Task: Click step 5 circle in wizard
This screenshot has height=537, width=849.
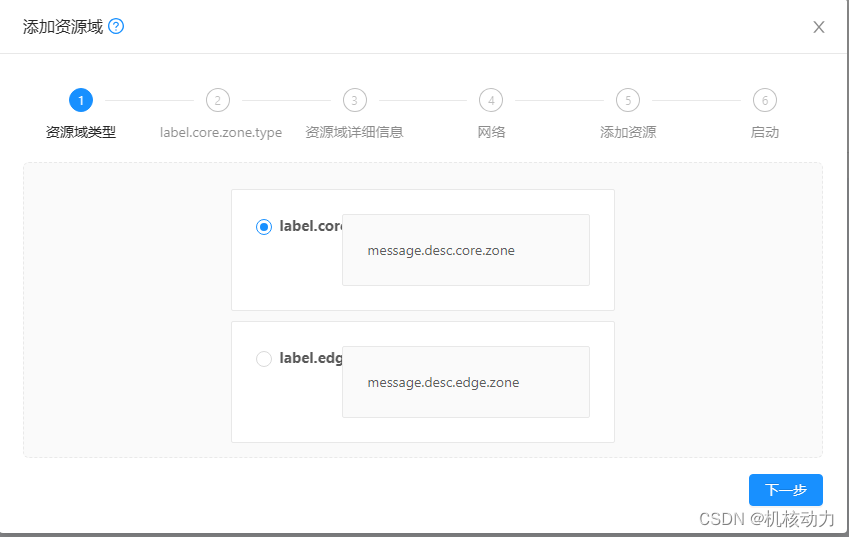Action: coord(628,100)
